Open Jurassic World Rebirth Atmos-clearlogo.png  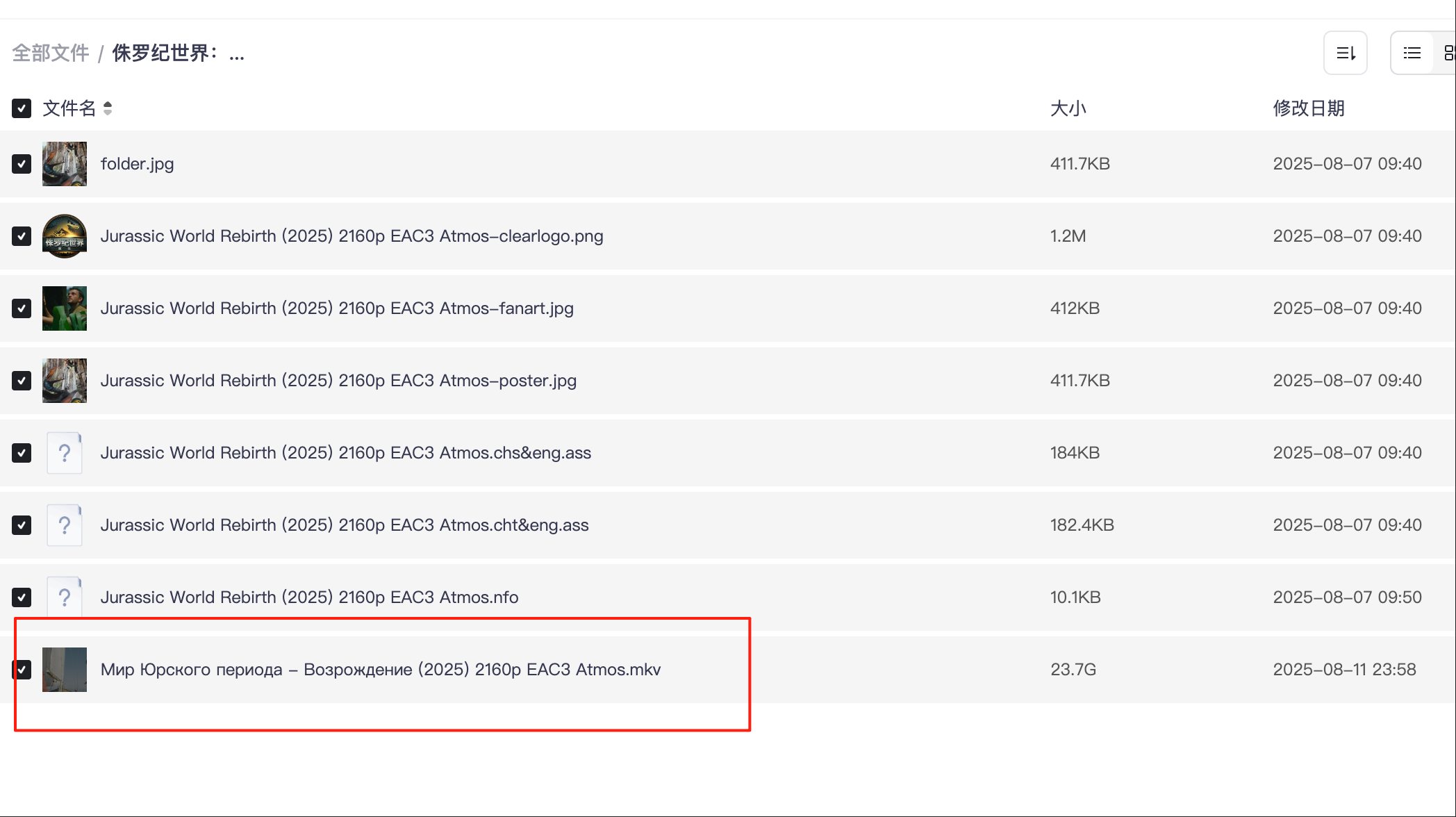[x=352, y=236]
